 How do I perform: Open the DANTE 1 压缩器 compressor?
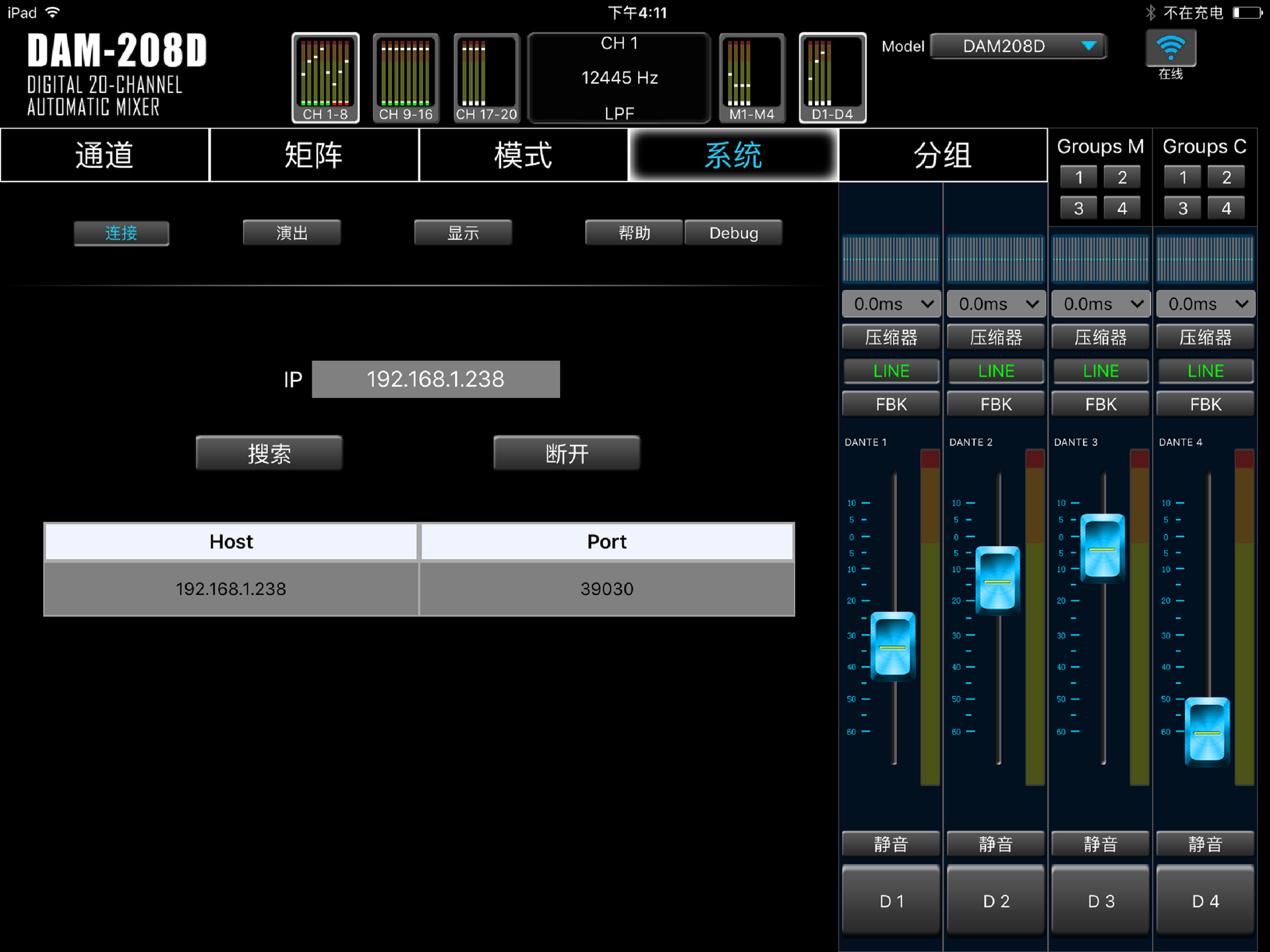click(x=891, y=337)
